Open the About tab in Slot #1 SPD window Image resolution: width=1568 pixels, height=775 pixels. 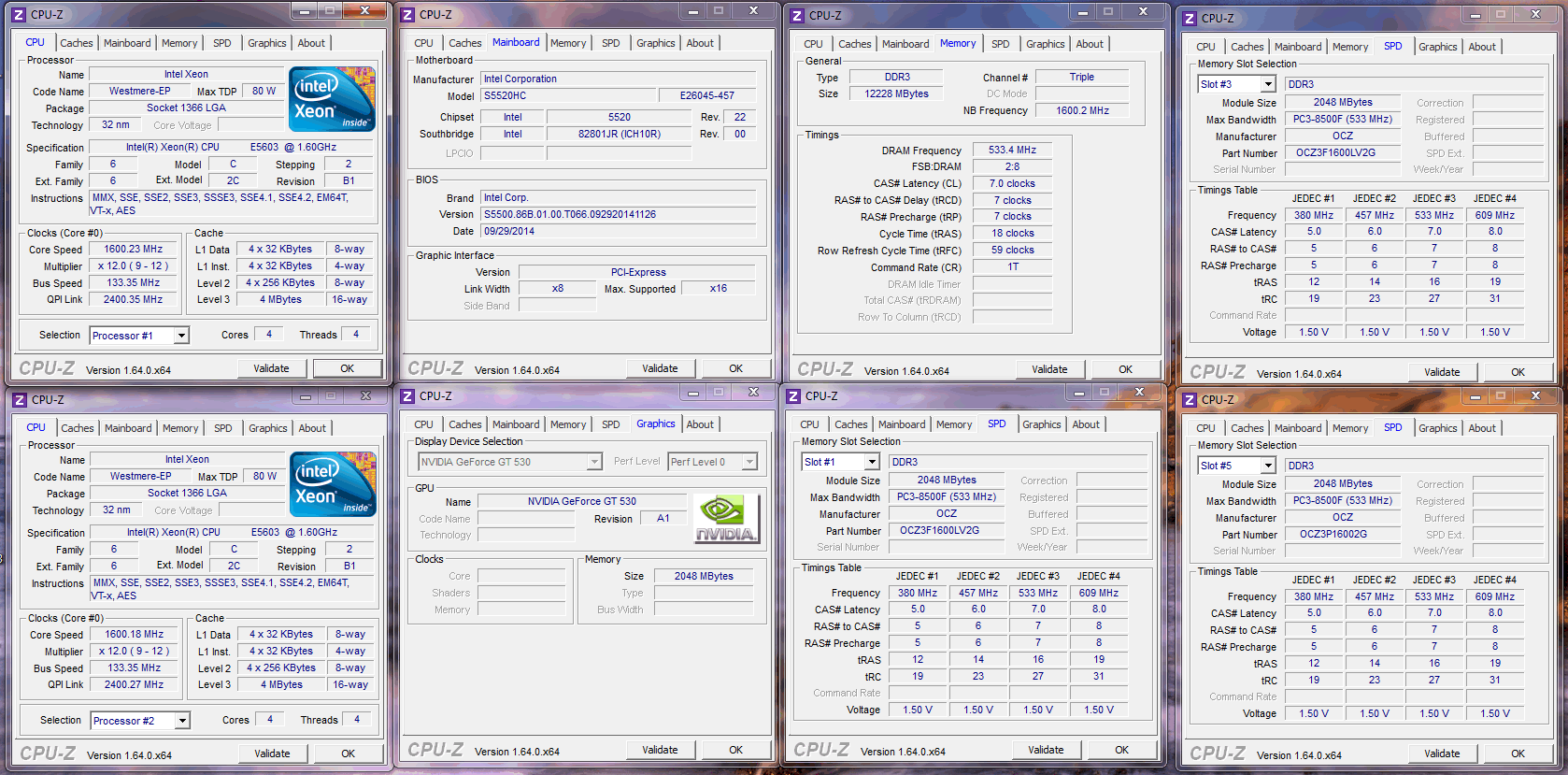(1086, 424)
